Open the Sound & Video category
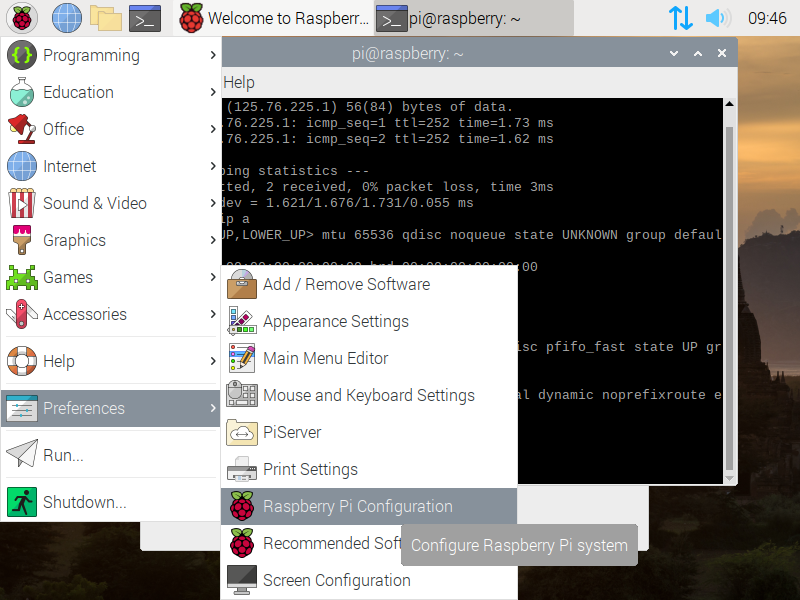The height and width of the screenshot is (600, 800). tap(110, 203)
